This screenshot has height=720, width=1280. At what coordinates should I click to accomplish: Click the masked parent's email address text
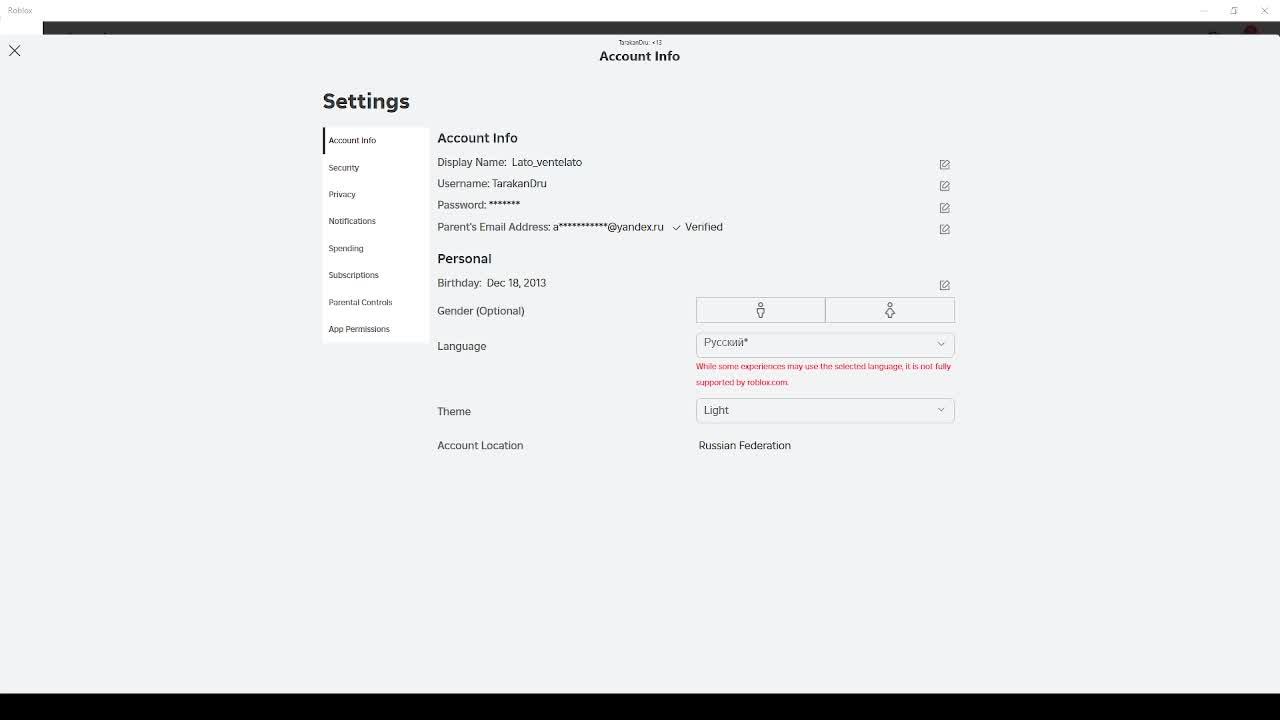point(608,227)
